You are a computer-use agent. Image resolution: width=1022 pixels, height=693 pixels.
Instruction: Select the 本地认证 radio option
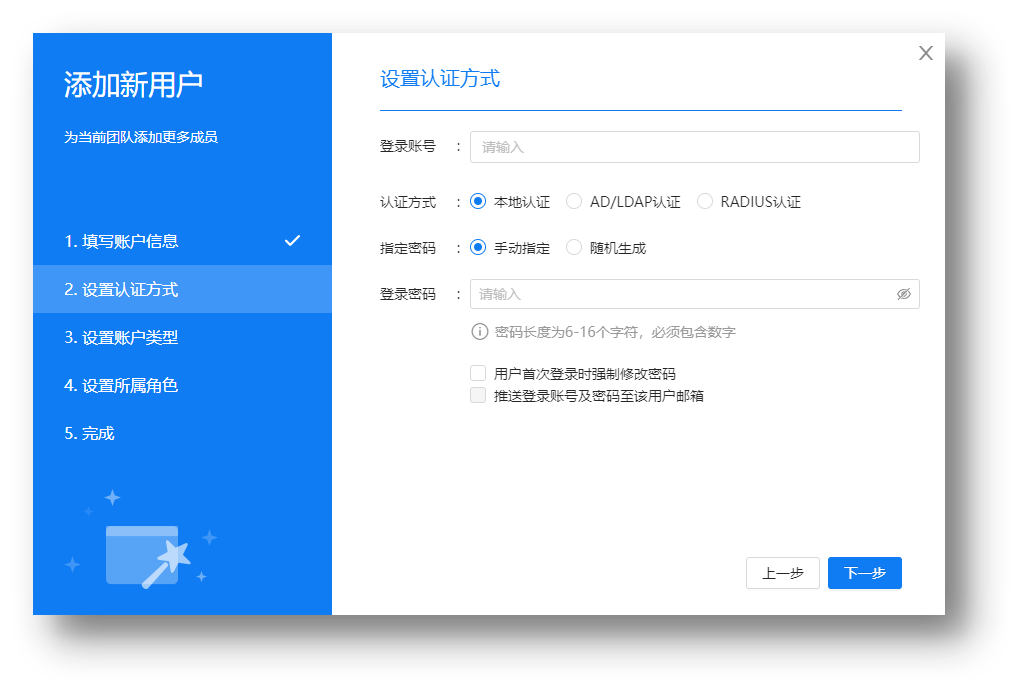[478, 202]
